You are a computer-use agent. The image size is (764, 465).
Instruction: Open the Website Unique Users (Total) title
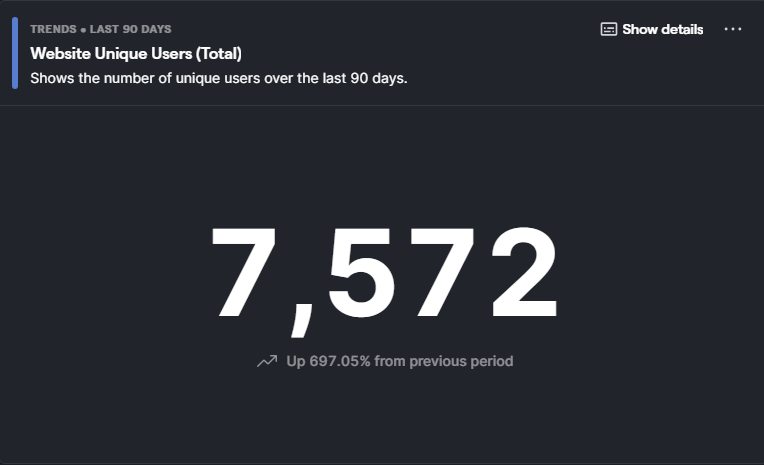tap(136, 53)
